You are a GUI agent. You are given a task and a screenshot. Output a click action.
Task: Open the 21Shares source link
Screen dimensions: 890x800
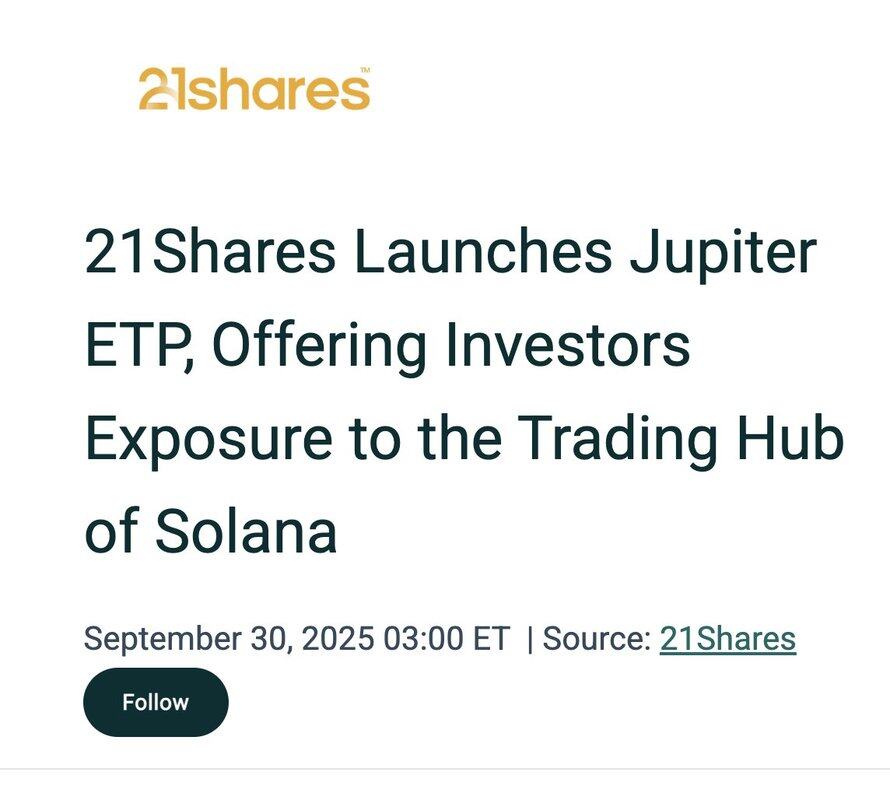[727, 638]
